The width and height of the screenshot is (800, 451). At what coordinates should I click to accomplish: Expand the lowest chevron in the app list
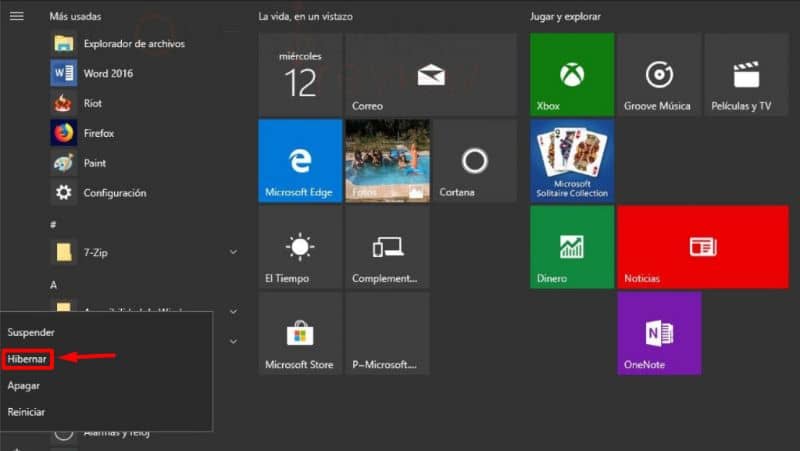point(233,341)
